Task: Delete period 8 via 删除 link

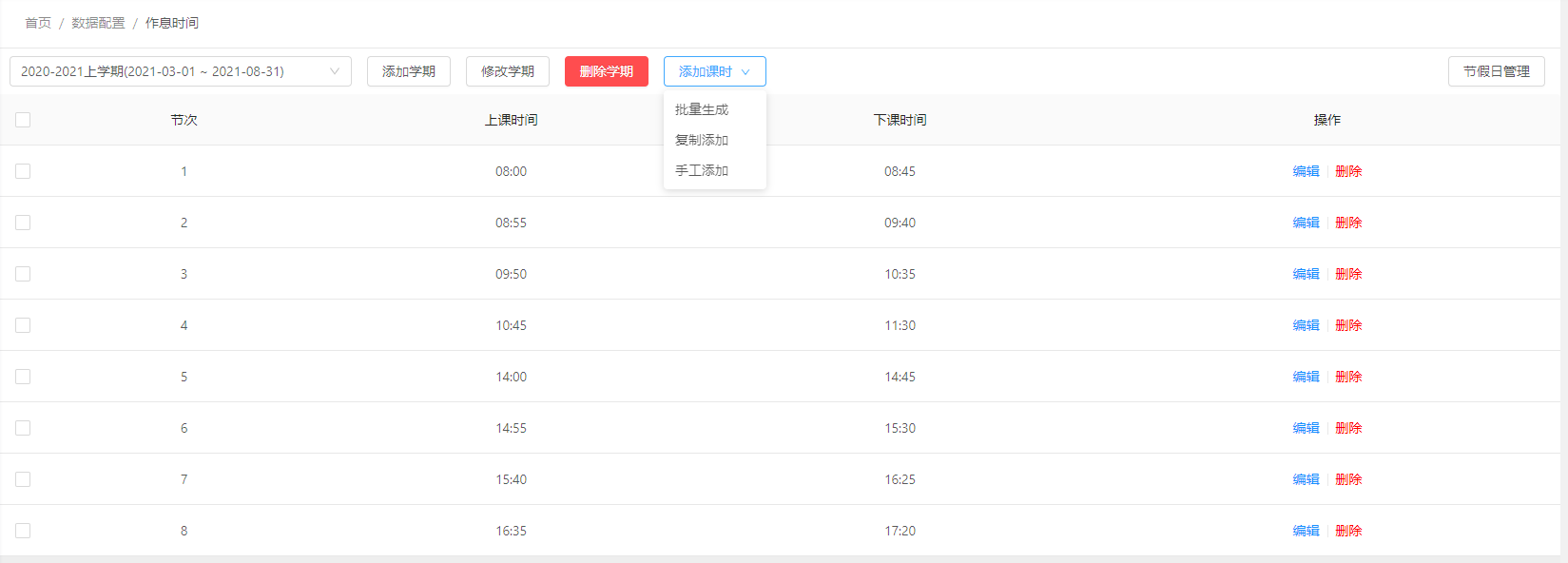Action: click(1348, 531)
